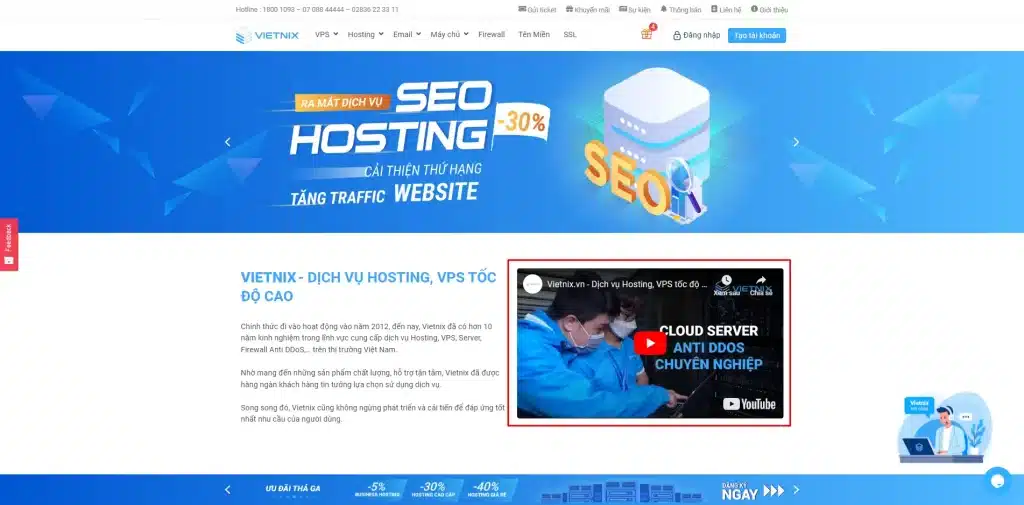Expand the Máy chủ menu dropdown

point(449,35)
